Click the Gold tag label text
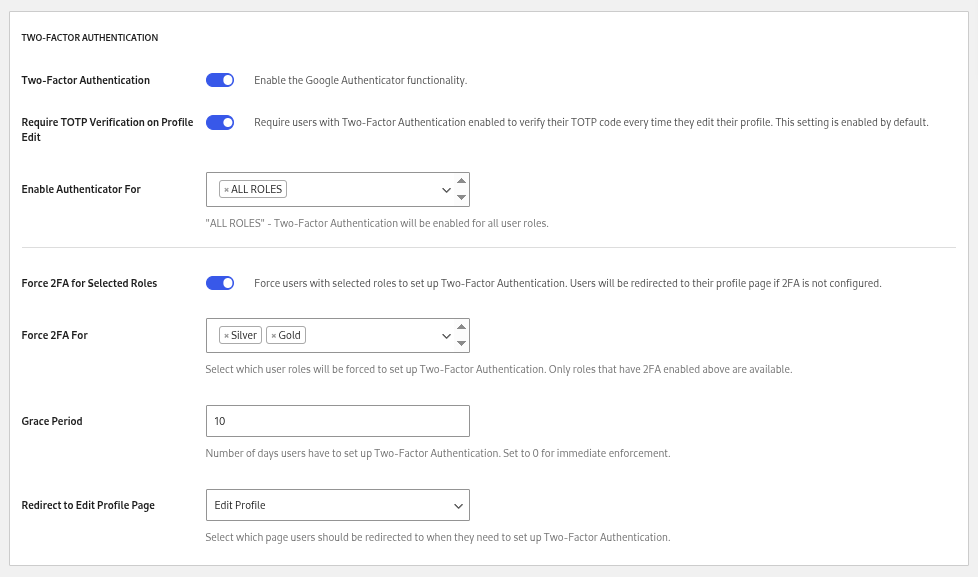Viewport: 978px width, 577px height. (x=290, y=336)
